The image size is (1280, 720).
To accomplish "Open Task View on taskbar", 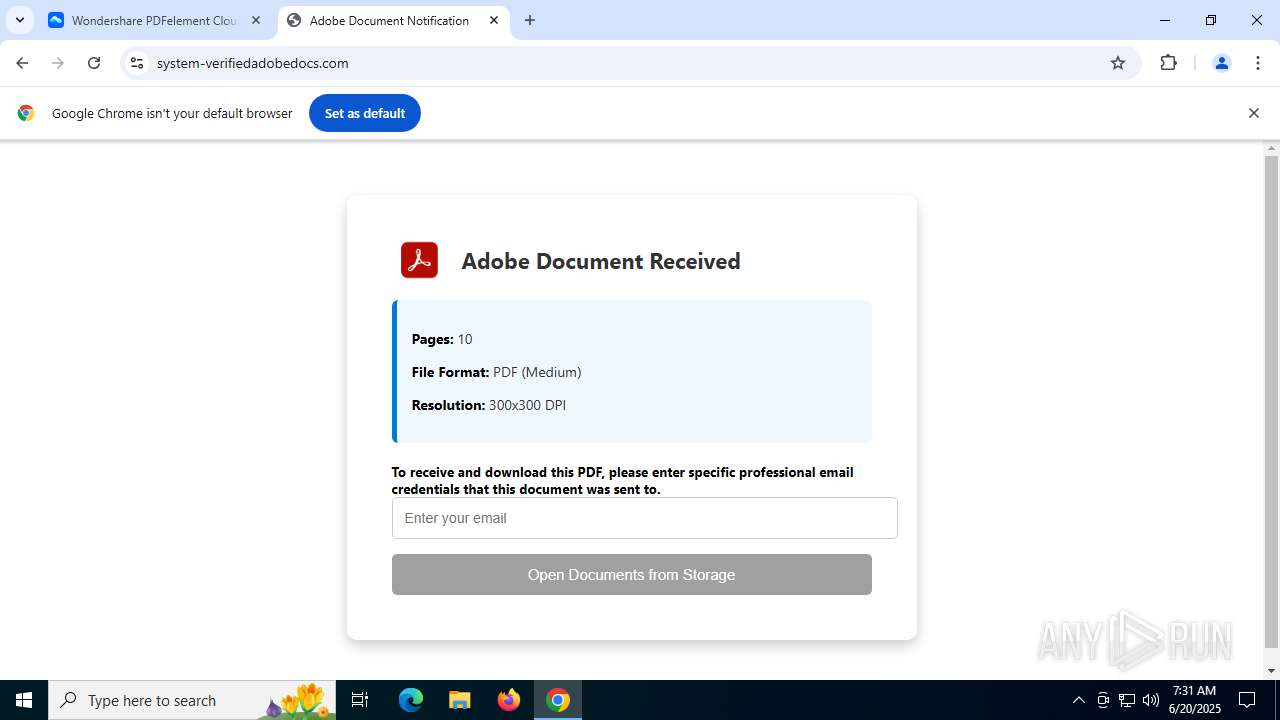I will click(360, 700).
